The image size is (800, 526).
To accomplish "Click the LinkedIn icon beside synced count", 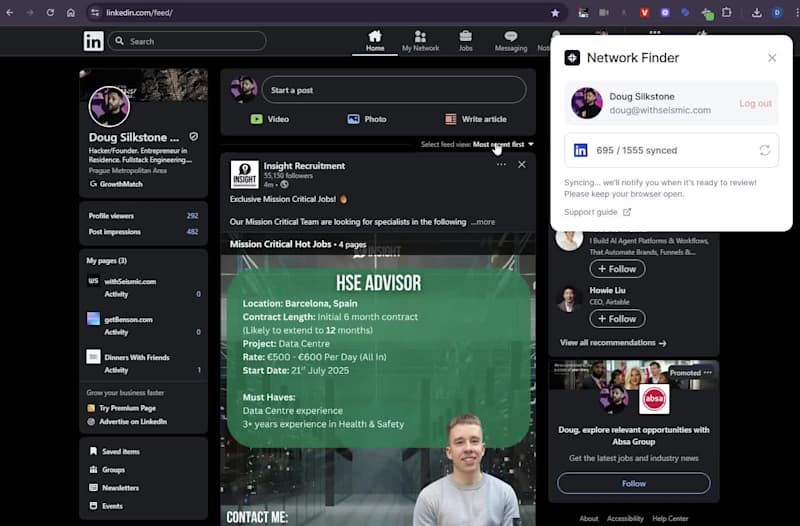I will [581, 150].
